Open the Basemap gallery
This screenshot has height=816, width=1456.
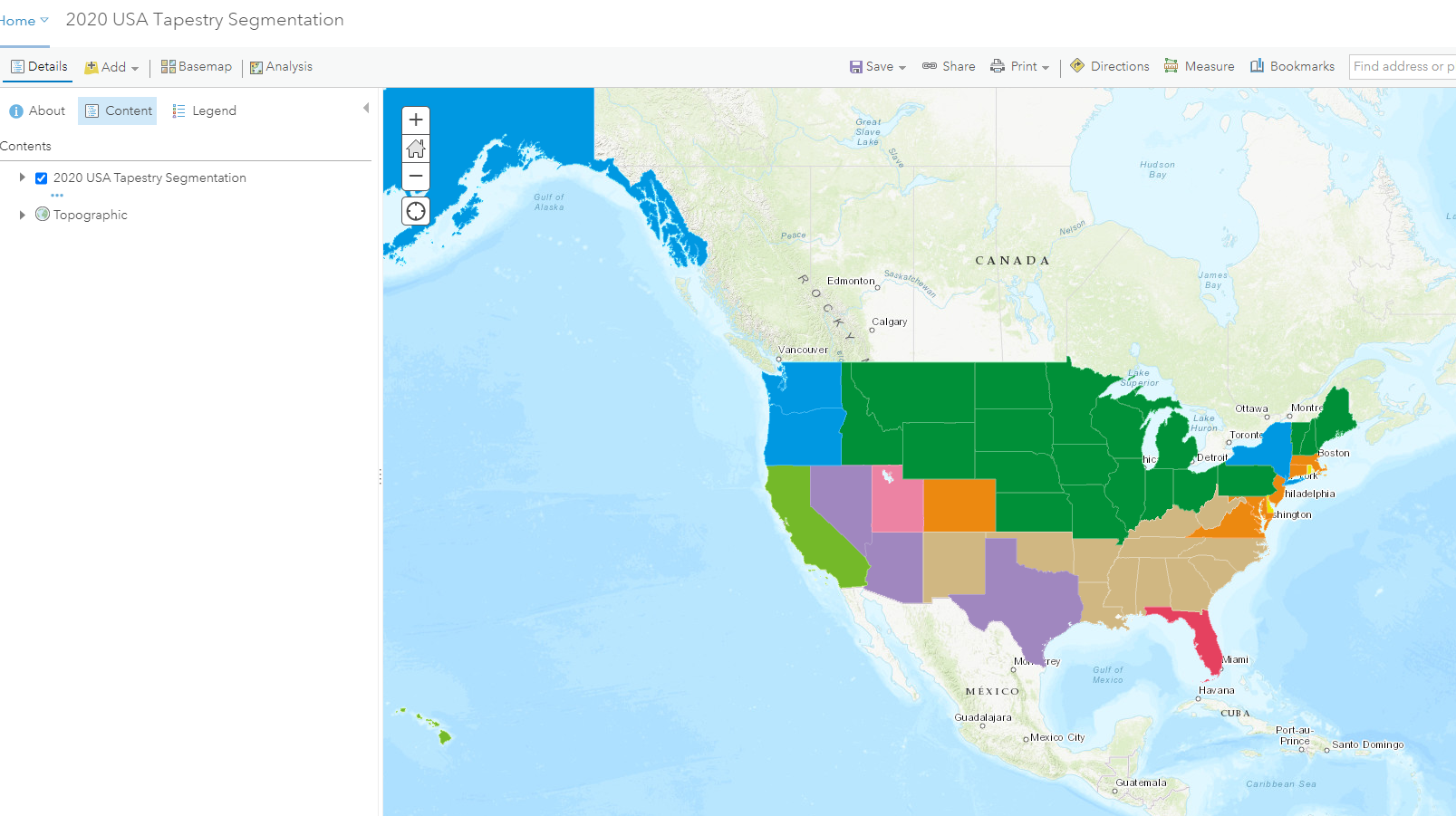[x=196, y=66]
